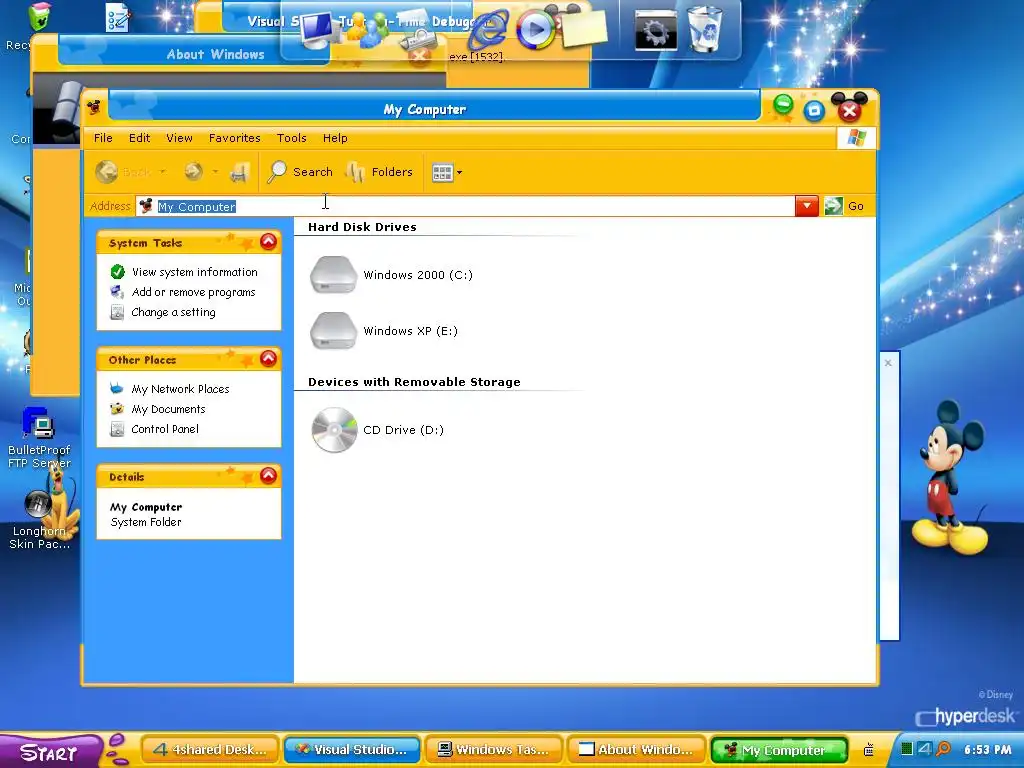1024x768 pixels.
Task: Click the About Windows window title bar
Action: pyautogui.click(x=193, y=54)
